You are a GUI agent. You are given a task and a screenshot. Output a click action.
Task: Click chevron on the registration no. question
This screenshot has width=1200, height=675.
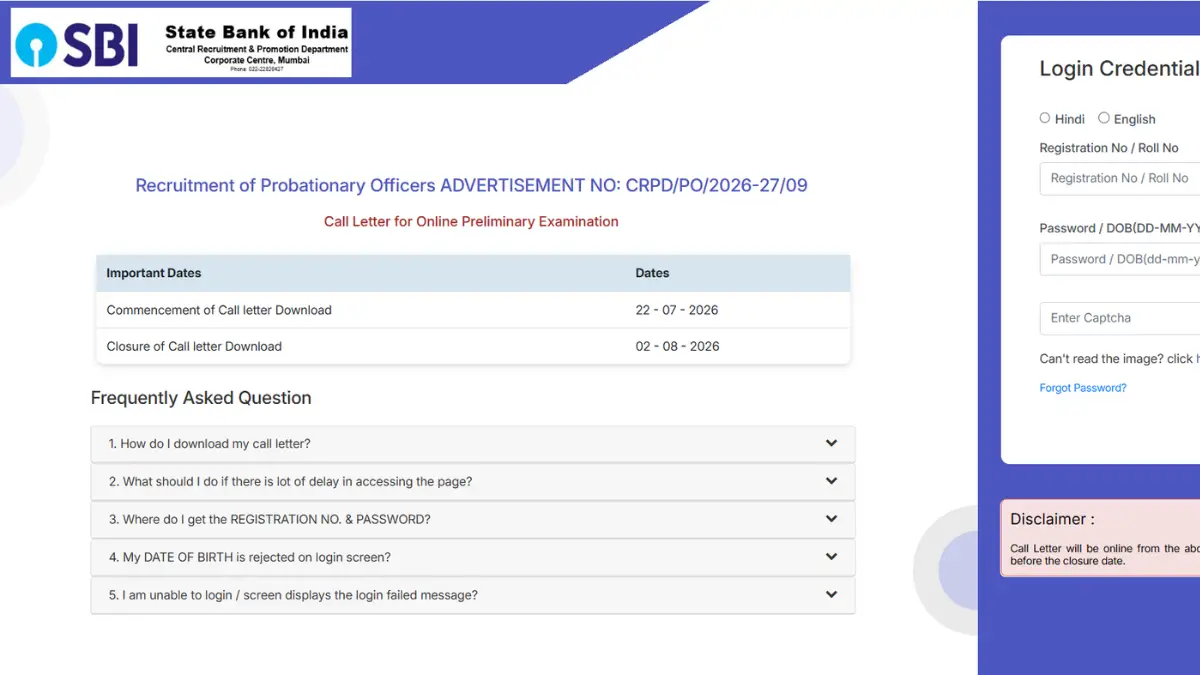pos(831,519)
